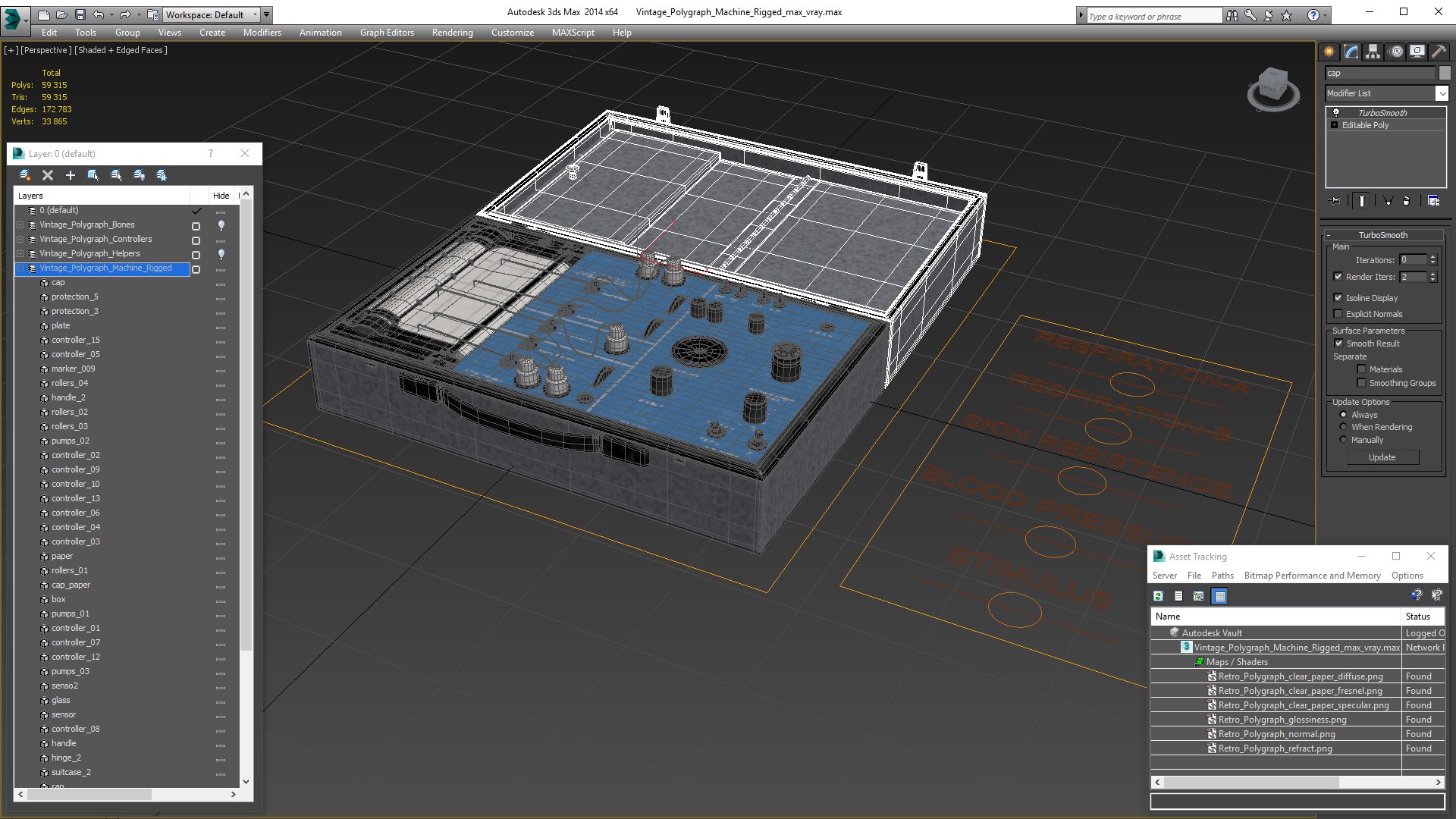The width and height of the screenshot is (1456, 819).
Task: Click Delete layer X icon in layer toolbar
Action: pos(48,175)
